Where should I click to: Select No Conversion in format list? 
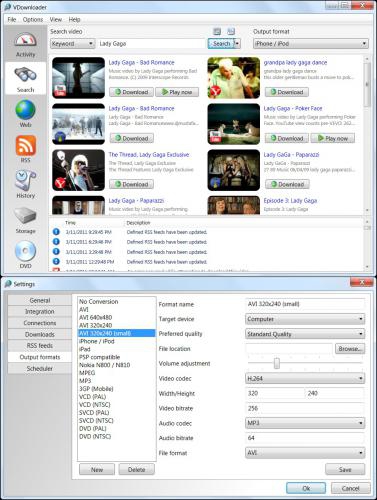pyautogui.click(x=116, y=301)
